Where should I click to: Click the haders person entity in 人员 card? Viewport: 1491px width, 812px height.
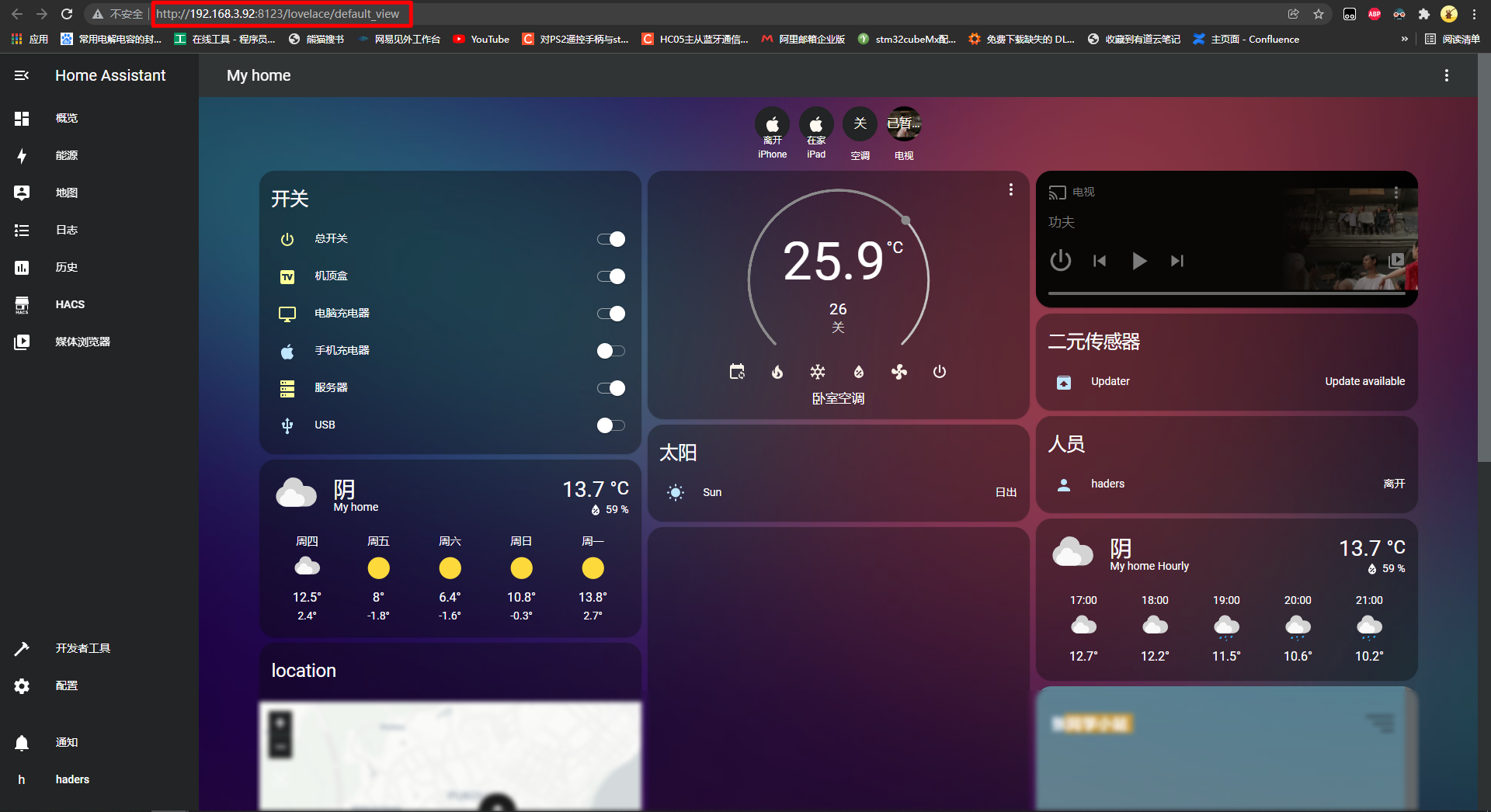[1107, 483]
